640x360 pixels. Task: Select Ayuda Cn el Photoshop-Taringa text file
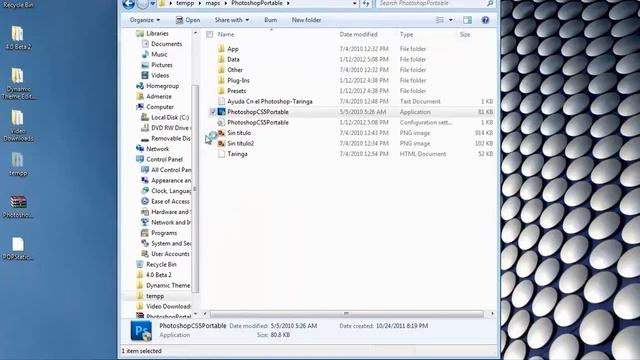(x=270, y=101)
